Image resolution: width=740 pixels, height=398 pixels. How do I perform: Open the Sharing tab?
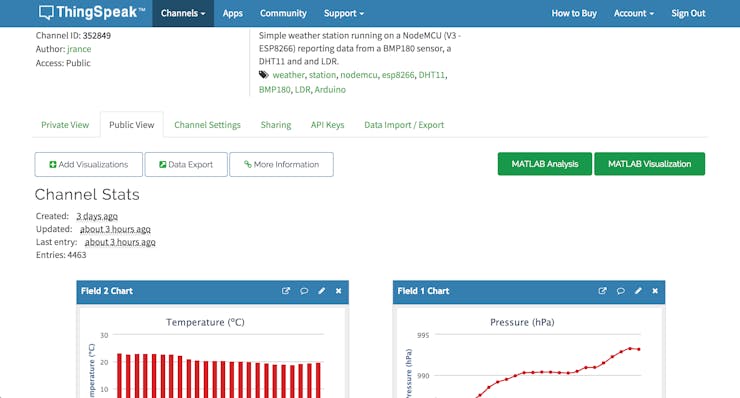[x=276, y=125]
